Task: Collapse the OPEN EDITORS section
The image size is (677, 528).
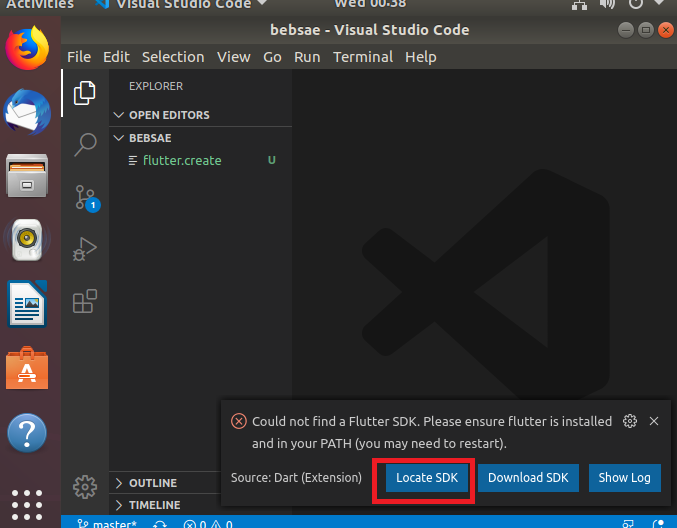Action: 118,115
